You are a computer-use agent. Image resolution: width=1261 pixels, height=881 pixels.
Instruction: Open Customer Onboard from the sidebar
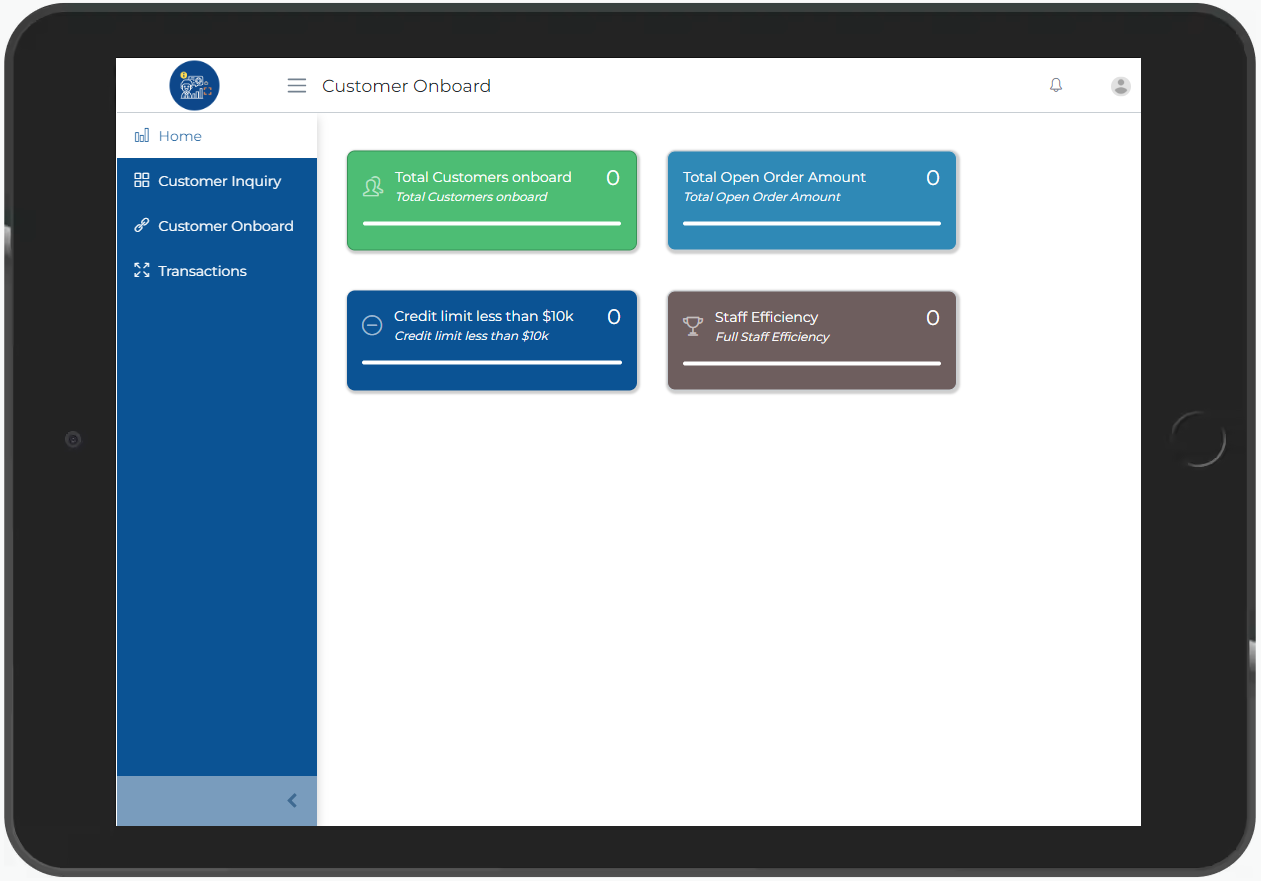click(217, 226)
